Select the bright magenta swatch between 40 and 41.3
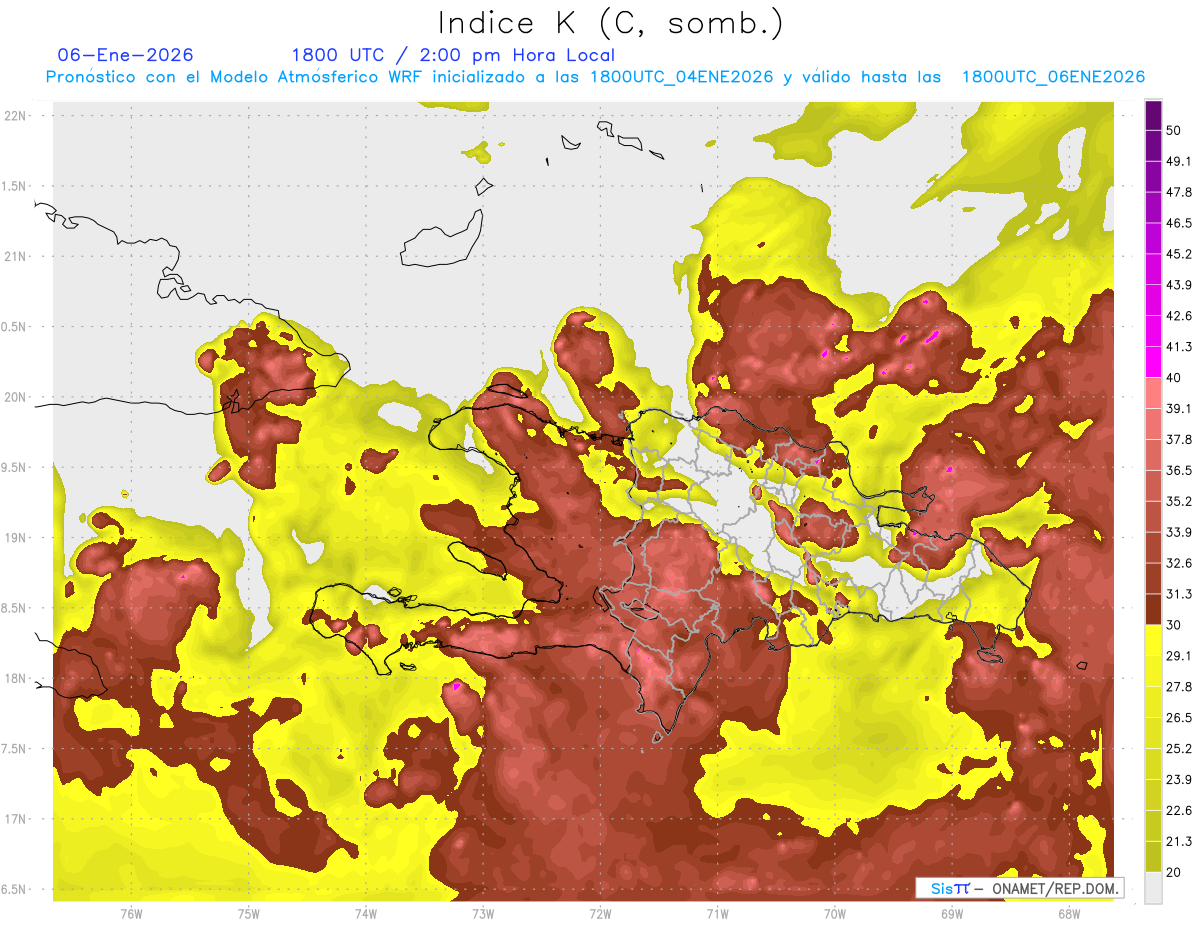 pyautogui.click(x=1153, y=362)
